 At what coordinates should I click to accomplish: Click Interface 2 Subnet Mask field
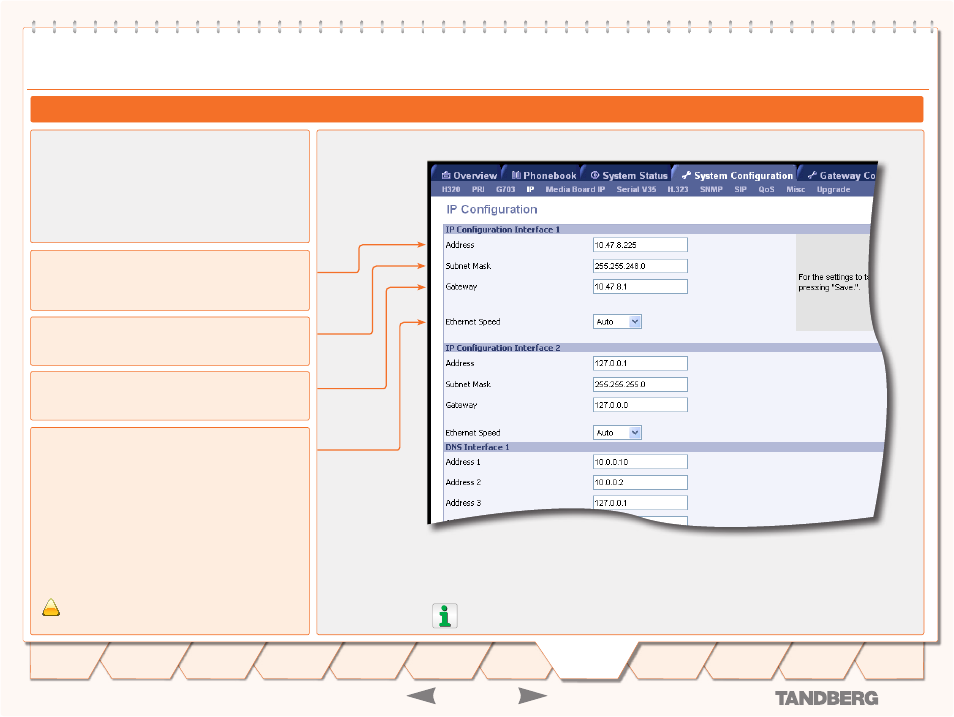pyautogui.click(x=640, y=385)
